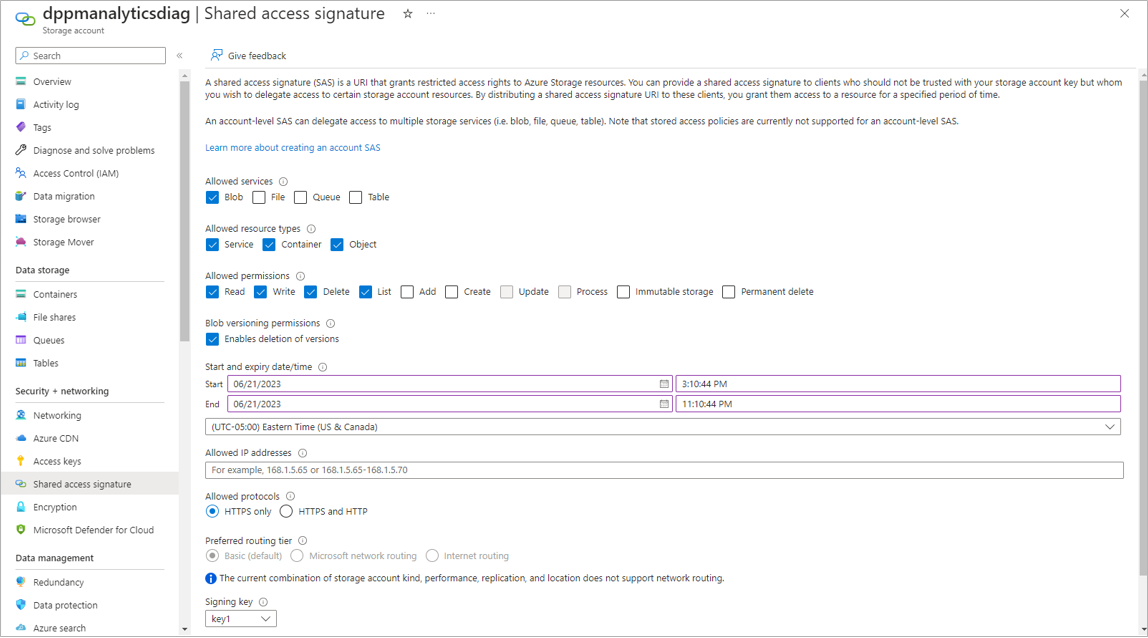Screen dimensions: 1148x638
Task: Open the time zone dropdown
Action: coord(663,427)
